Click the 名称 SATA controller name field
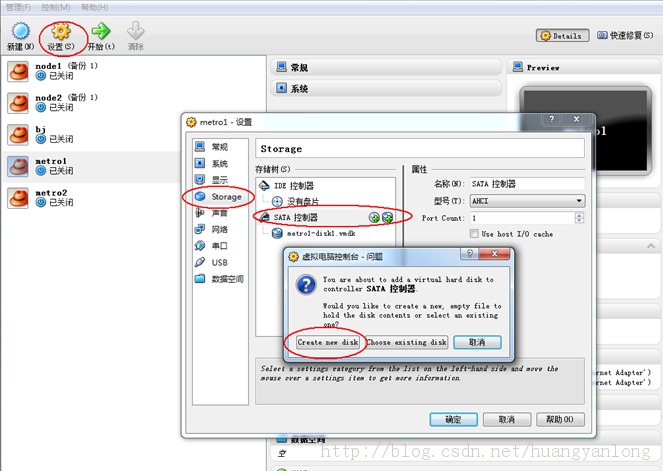This screenshot has height=471, width=663. (x=527, y=184)
